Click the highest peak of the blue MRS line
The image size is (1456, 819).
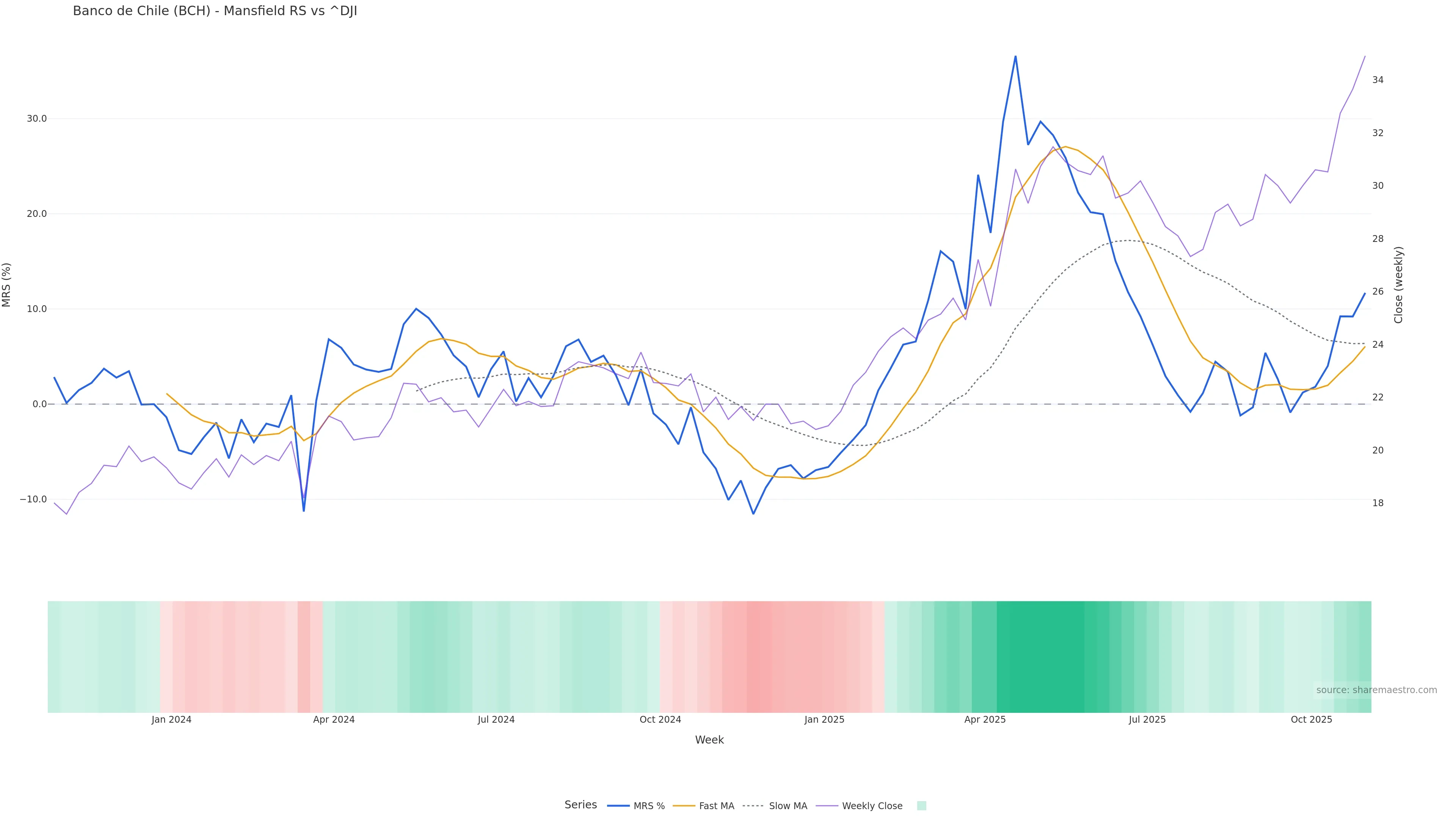pyautogui.click(x=1015, y=56)
